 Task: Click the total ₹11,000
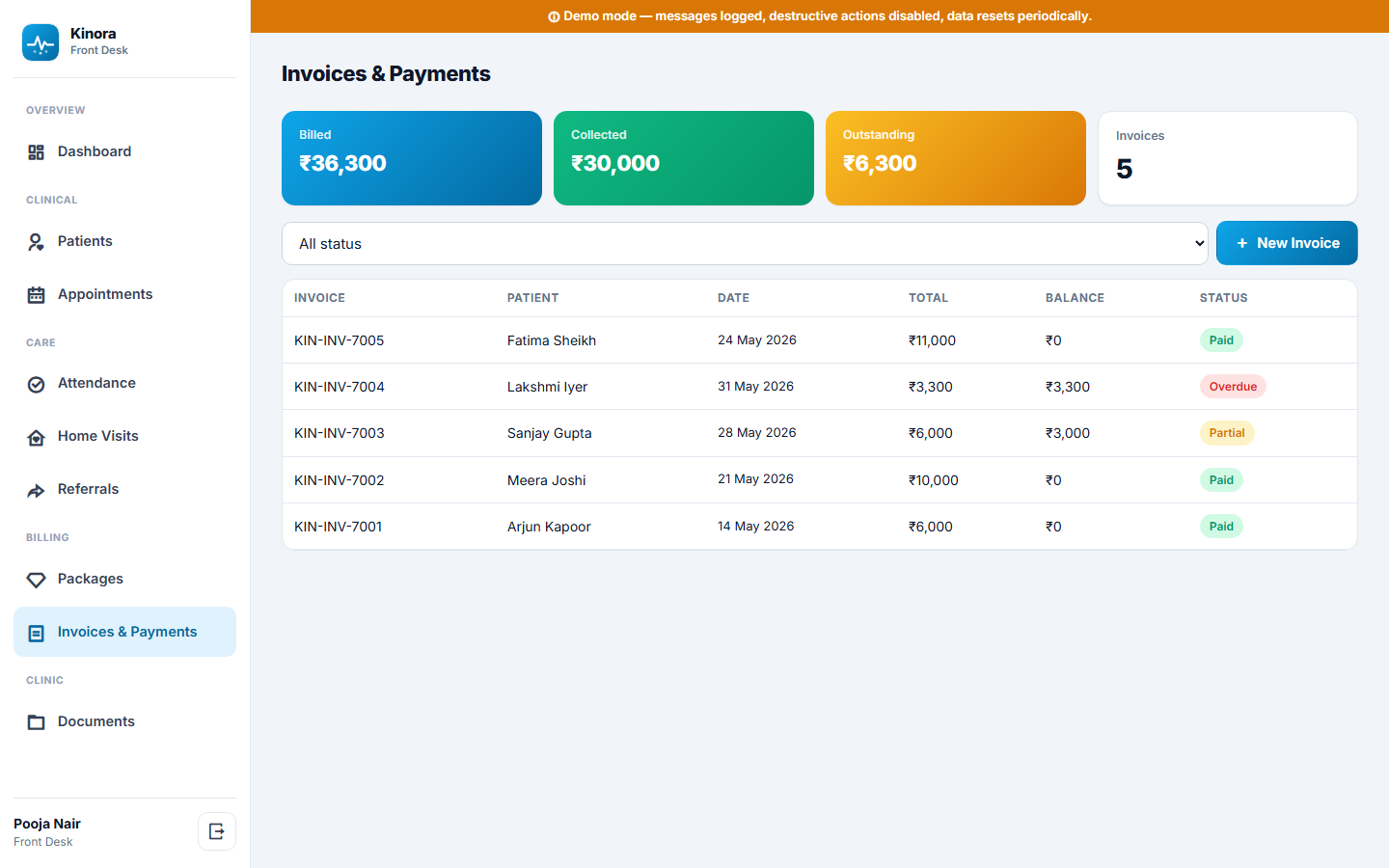[x=932, y=340]
